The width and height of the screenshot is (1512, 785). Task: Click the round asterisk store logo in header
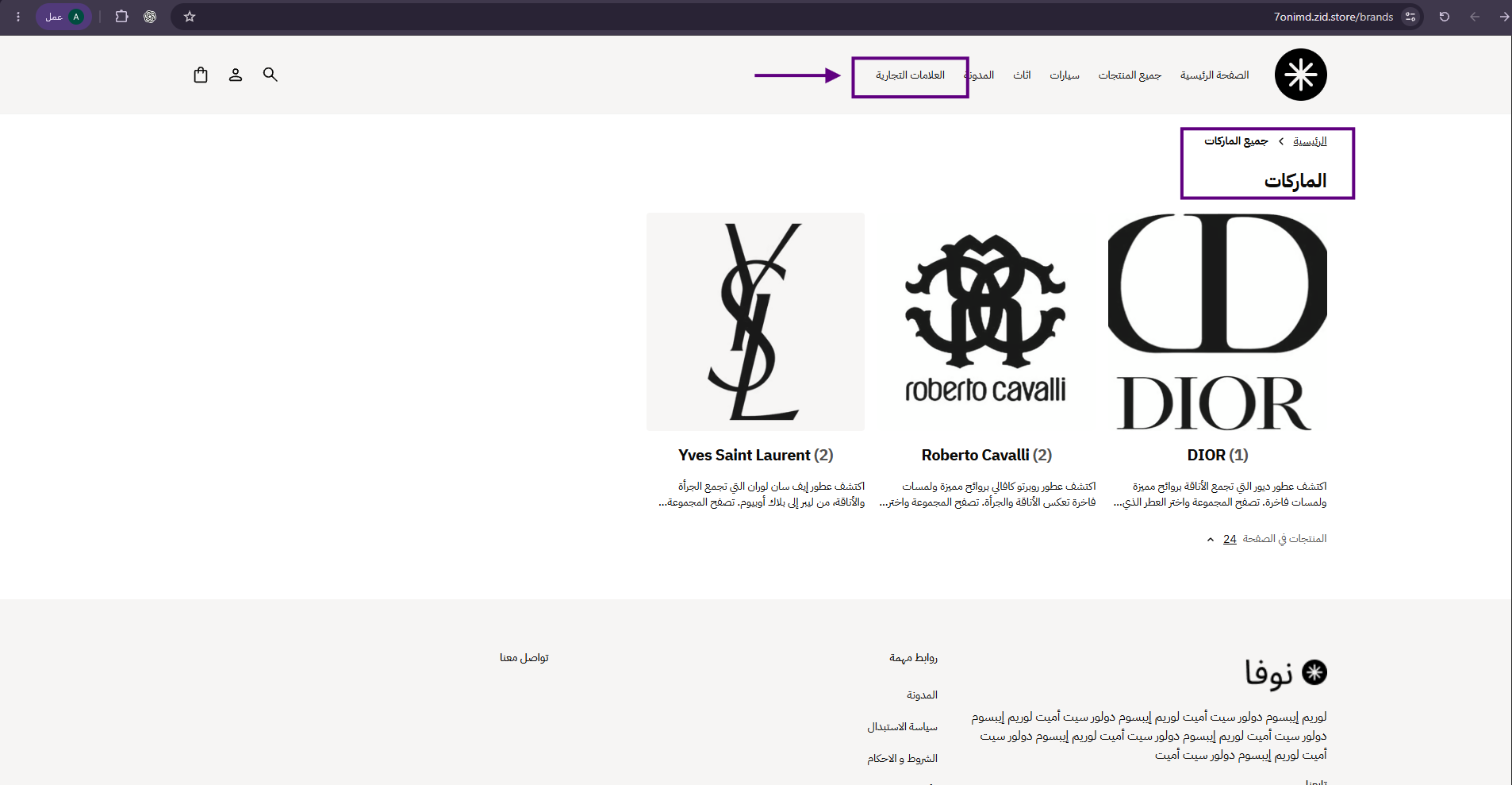click(1301, 75)
